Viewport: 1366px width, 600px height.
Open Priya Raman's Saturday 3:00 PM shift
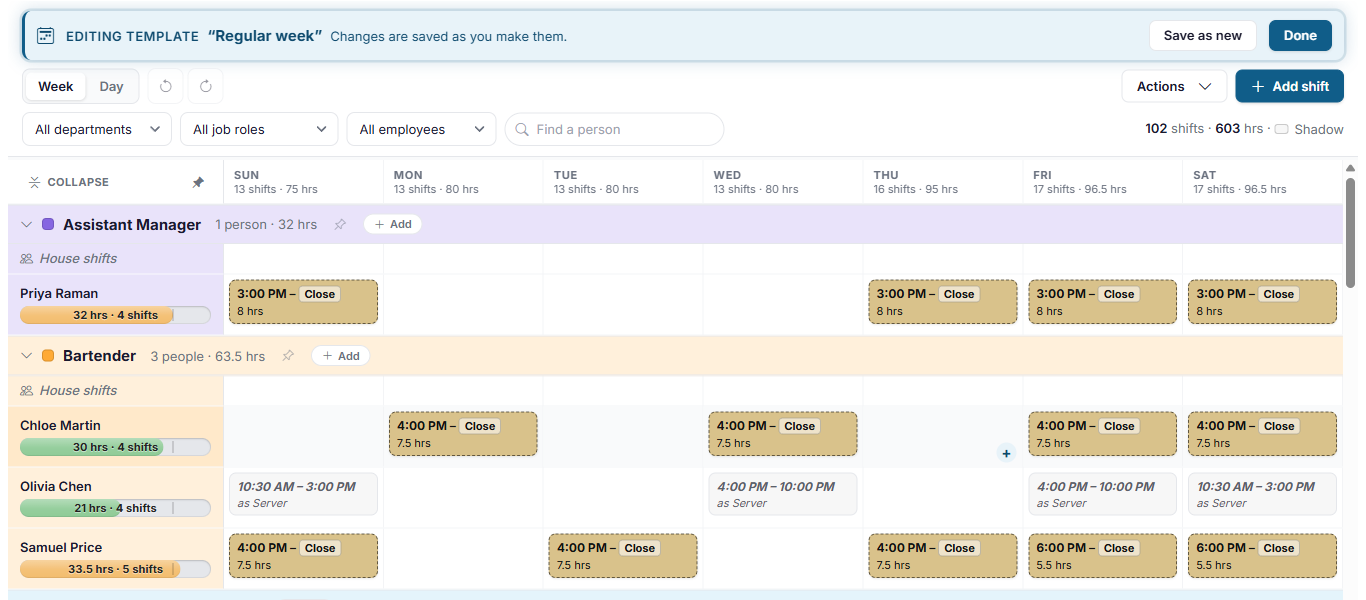pyautogui.click(x=1262, y=302)
